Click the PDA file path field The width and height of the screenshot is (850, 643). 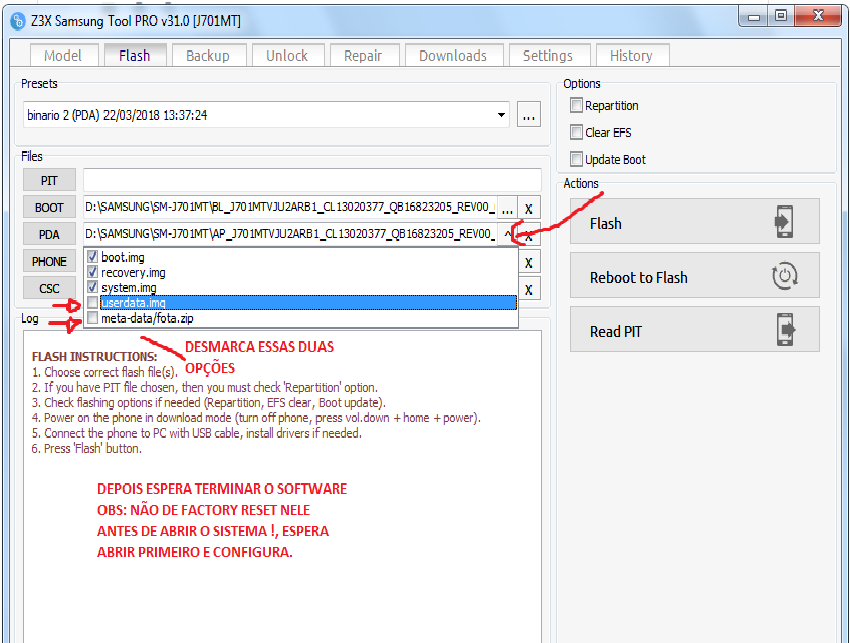290,235
